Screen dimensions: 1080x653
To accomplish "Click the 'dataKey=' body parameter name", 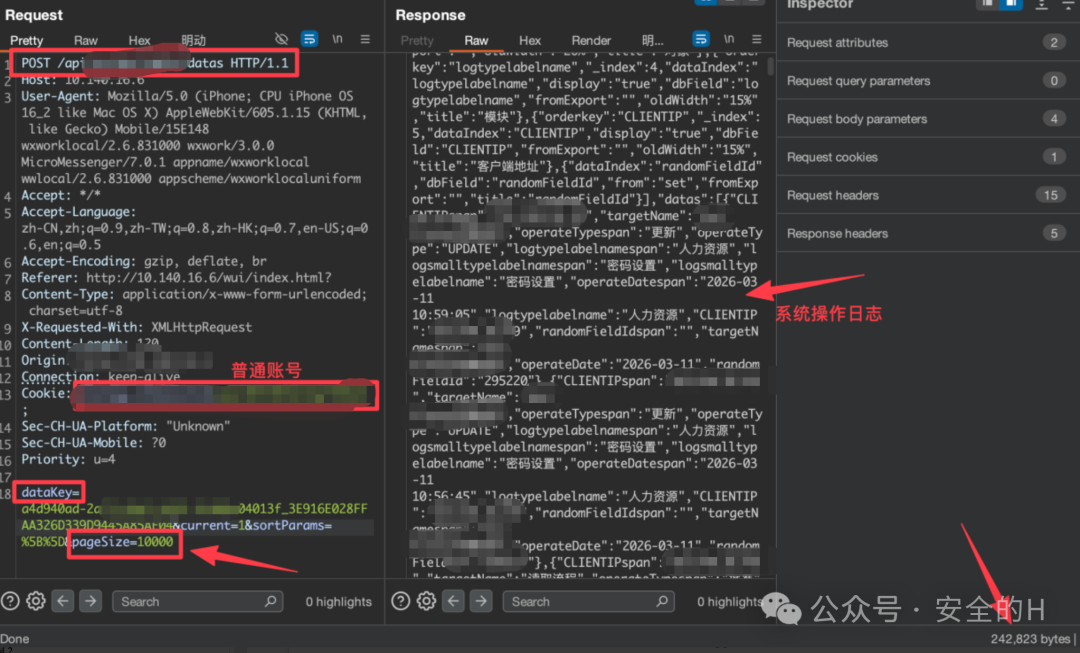I will pos(50,493).
